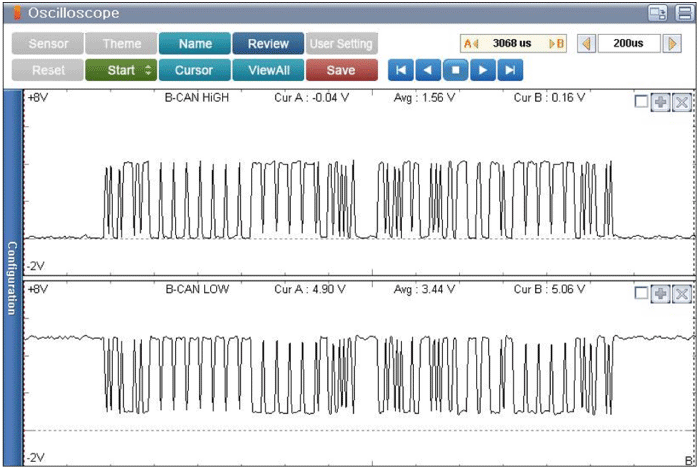Click the B-CAN HIGH channel label
This screenshot has height=469, width=700.
coord(197,98)
